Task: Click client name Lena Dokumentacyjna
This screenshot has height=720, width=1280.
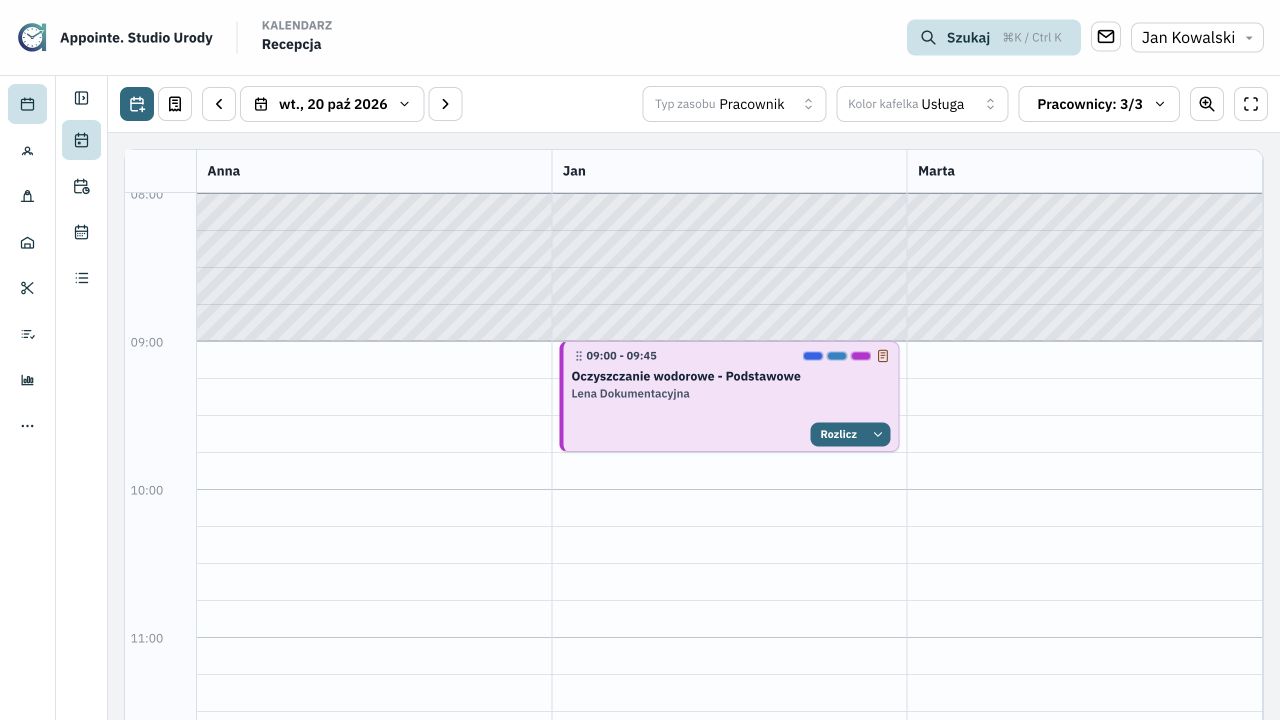Action: point(630,394)
